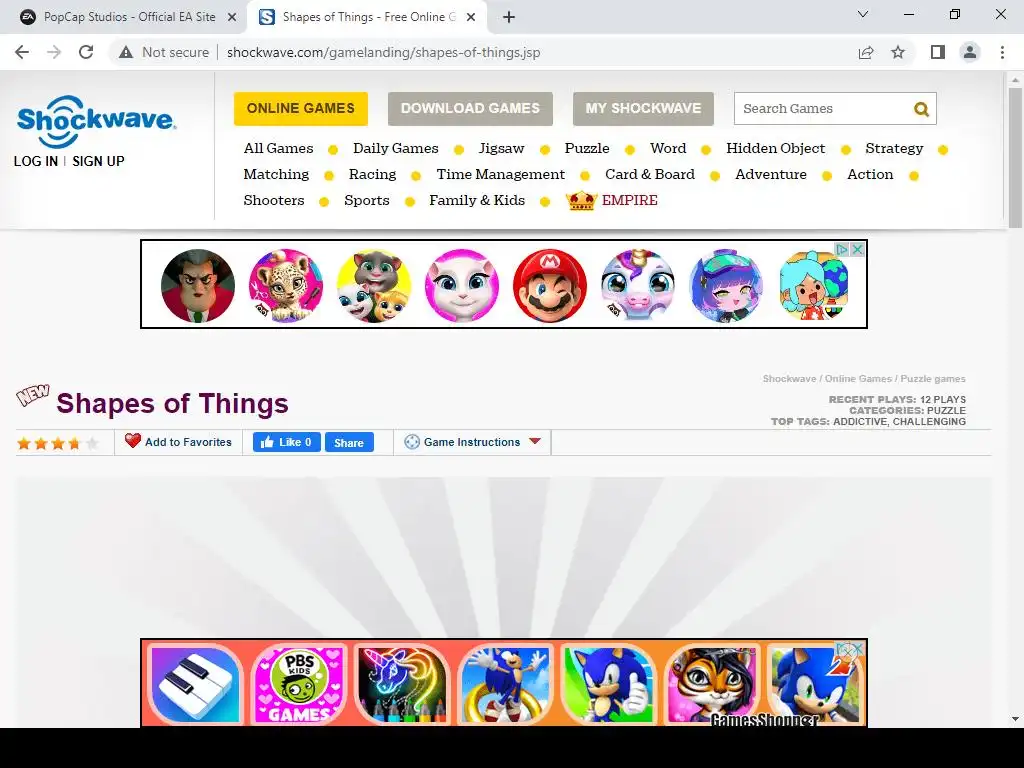The width and height of the screenshot is (1024, 768).
Task: Open the Online Games breadcrumb link
Action: [857, 379]
